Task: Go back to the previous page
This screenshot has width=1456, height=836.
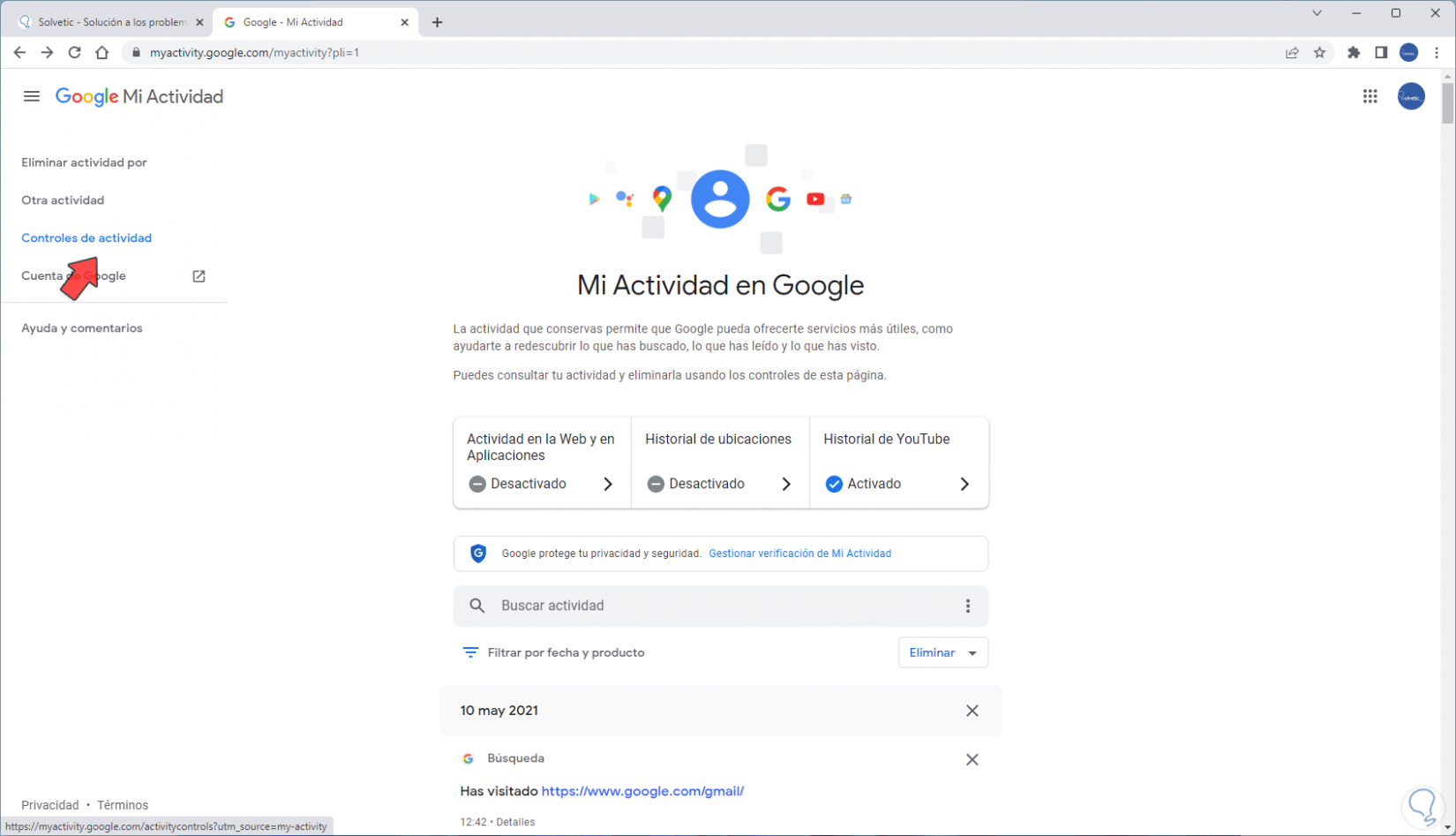Action: coord(19,52)
